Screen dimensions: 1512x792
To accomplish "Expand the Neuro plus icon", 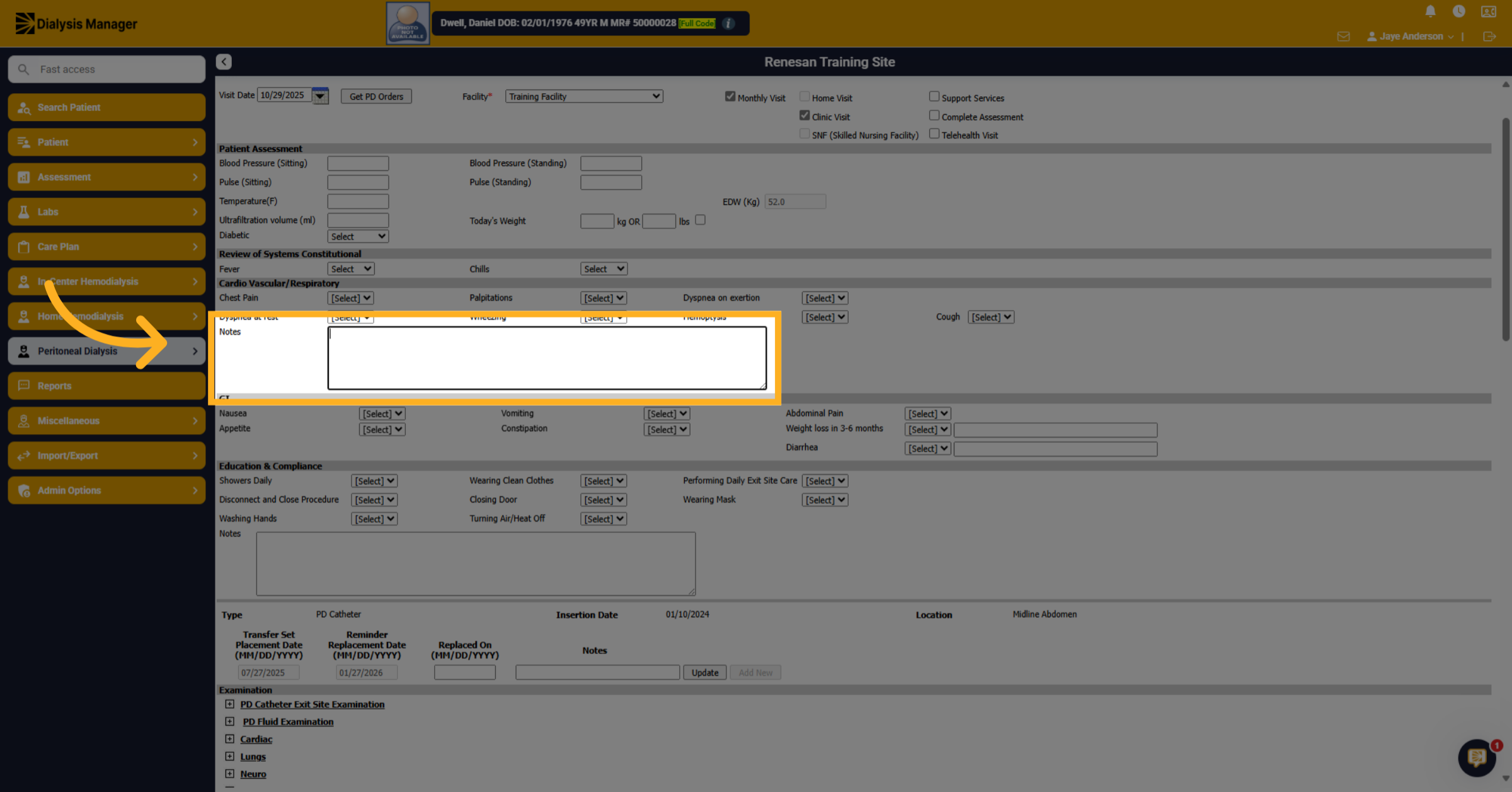I will point(230,774).
